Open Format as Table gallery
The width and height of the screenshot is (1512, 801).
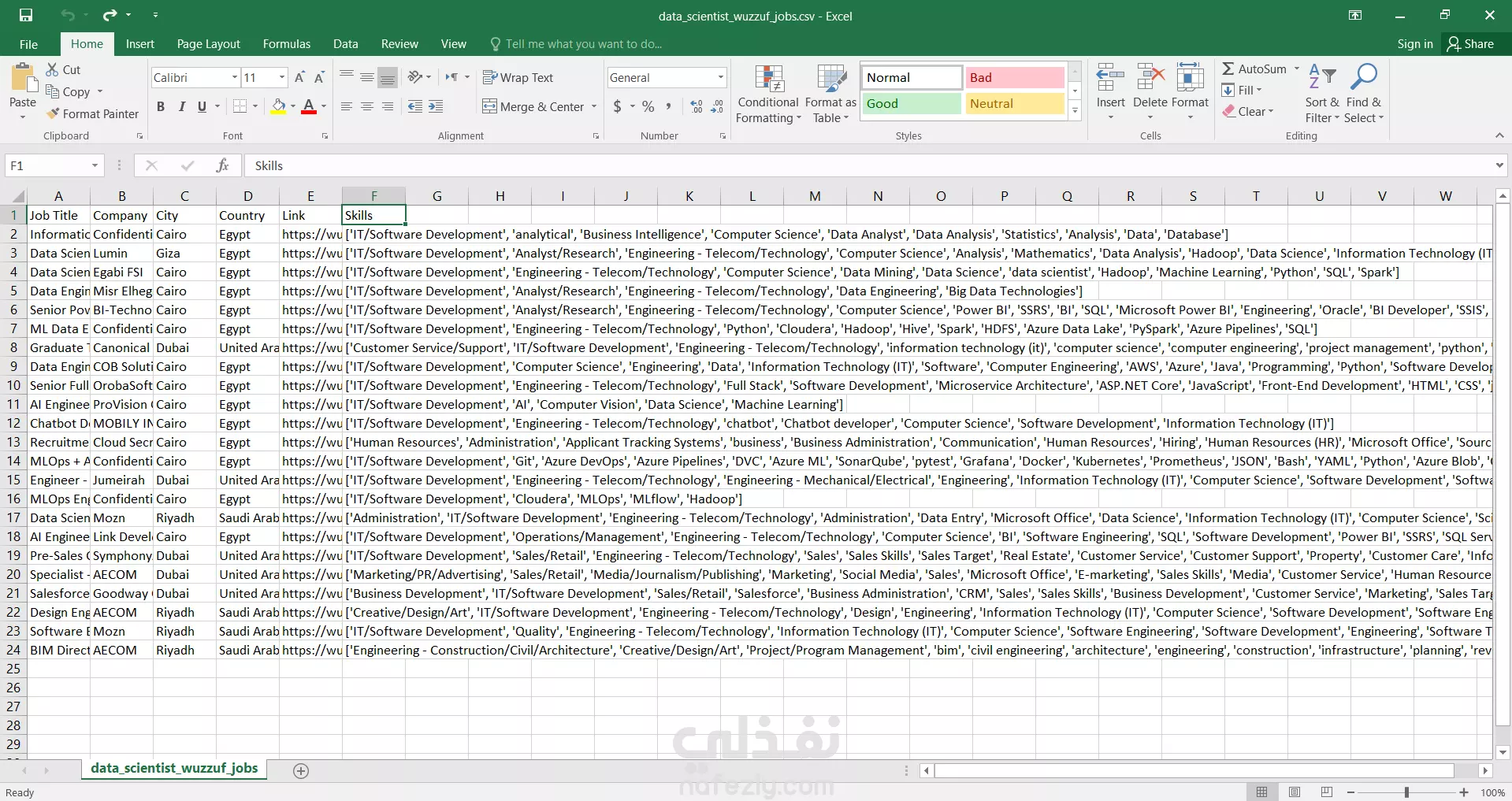pos(830,94)
